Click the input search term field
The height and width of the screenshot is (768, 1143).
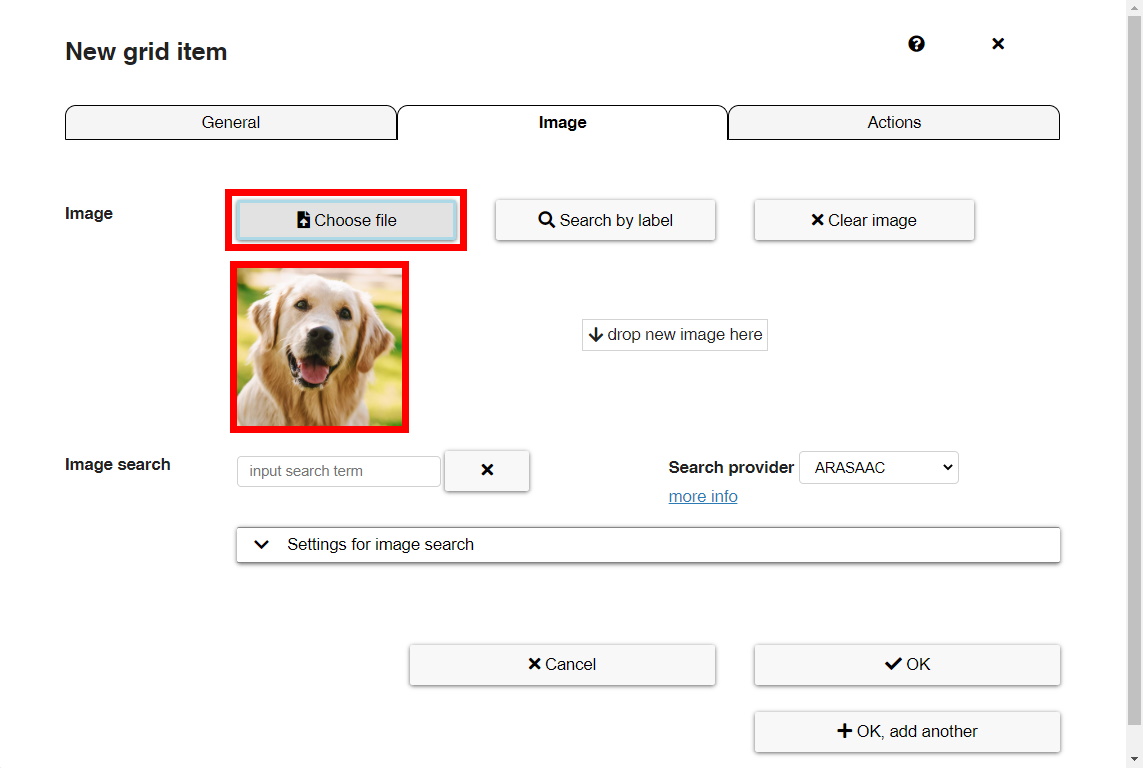[x=338, y=470]
